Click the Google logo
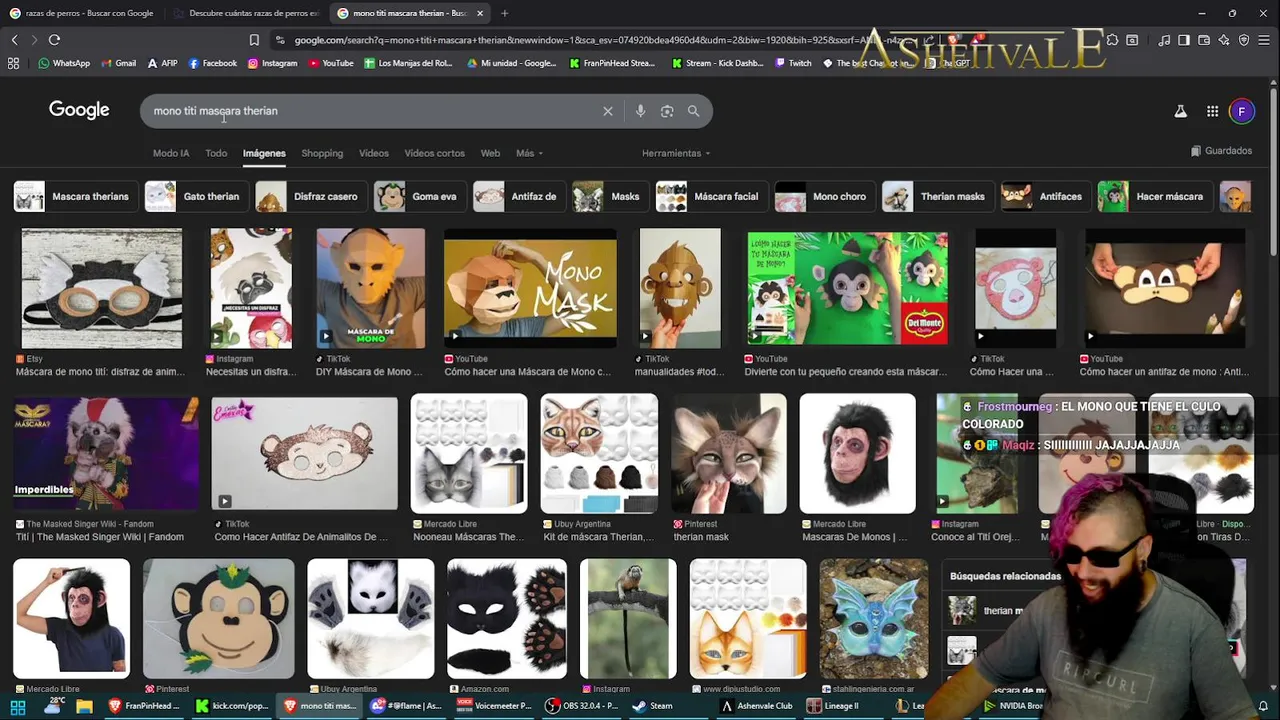Image resolution: width=1280 pixels, height=720 pixels. tap(79, 110)
